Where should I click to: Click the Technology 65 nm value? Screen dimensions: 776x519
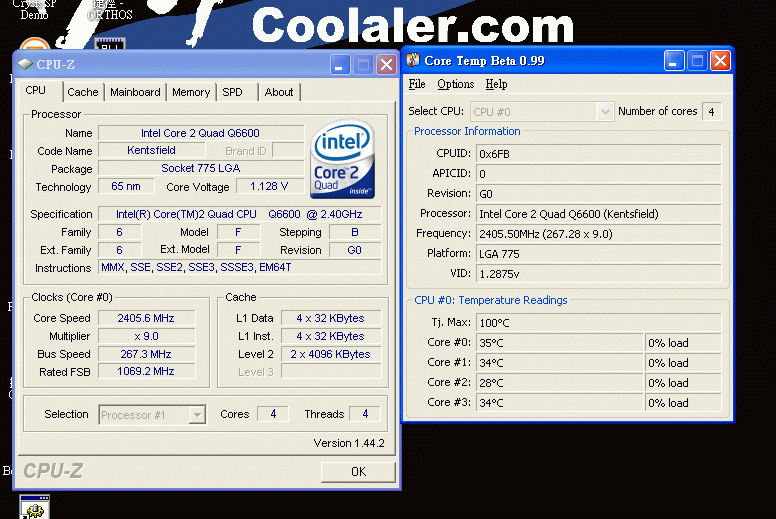click(x=126, y=187)
